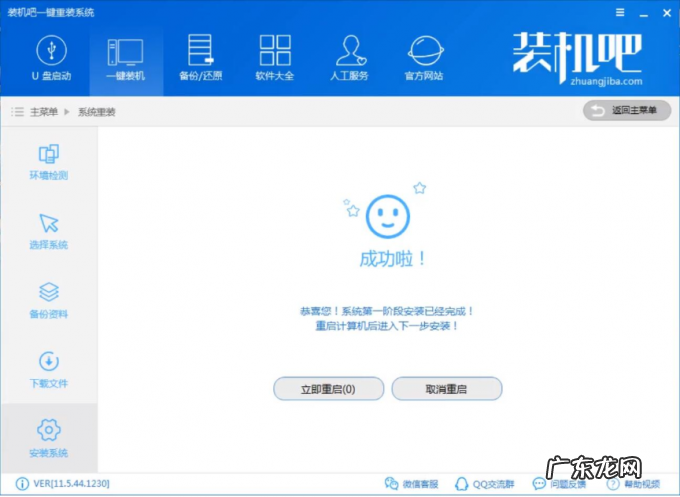Click the 备份资料 backup data step
The image size is (680, 497).
(x=49, y=301)
